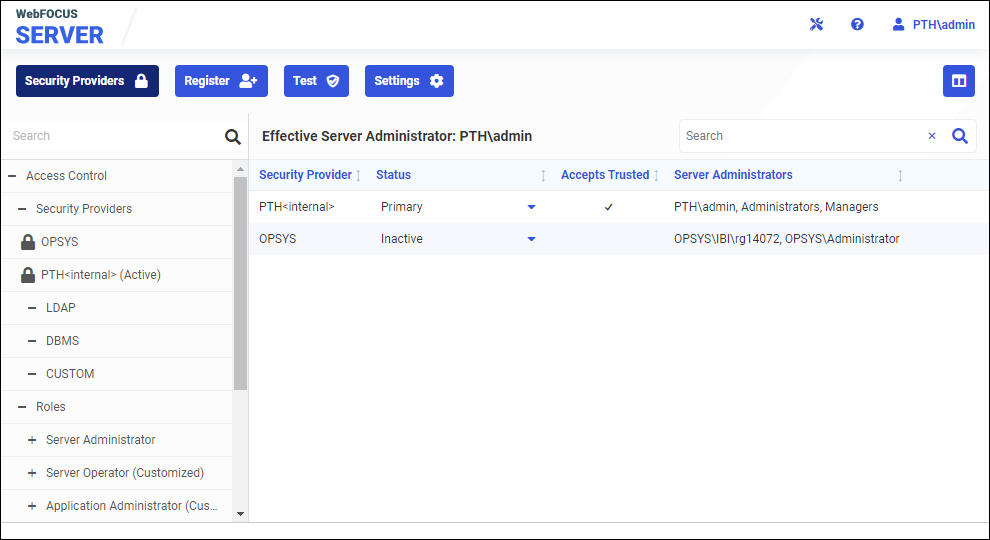990x540 pixels.
Task: Click the Test button
Action: point(316,81)
